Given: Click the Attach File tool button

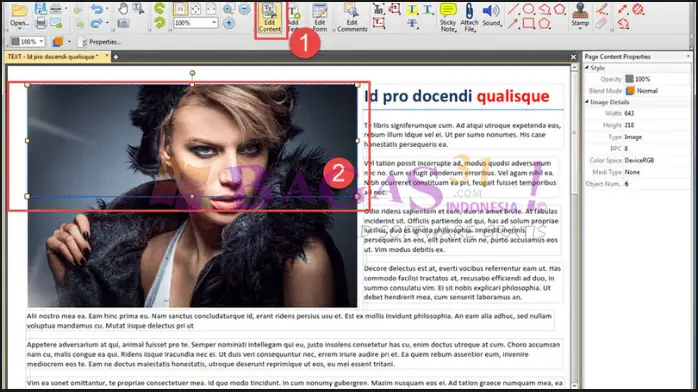Looking at the screenshot, I should (469, 18).
